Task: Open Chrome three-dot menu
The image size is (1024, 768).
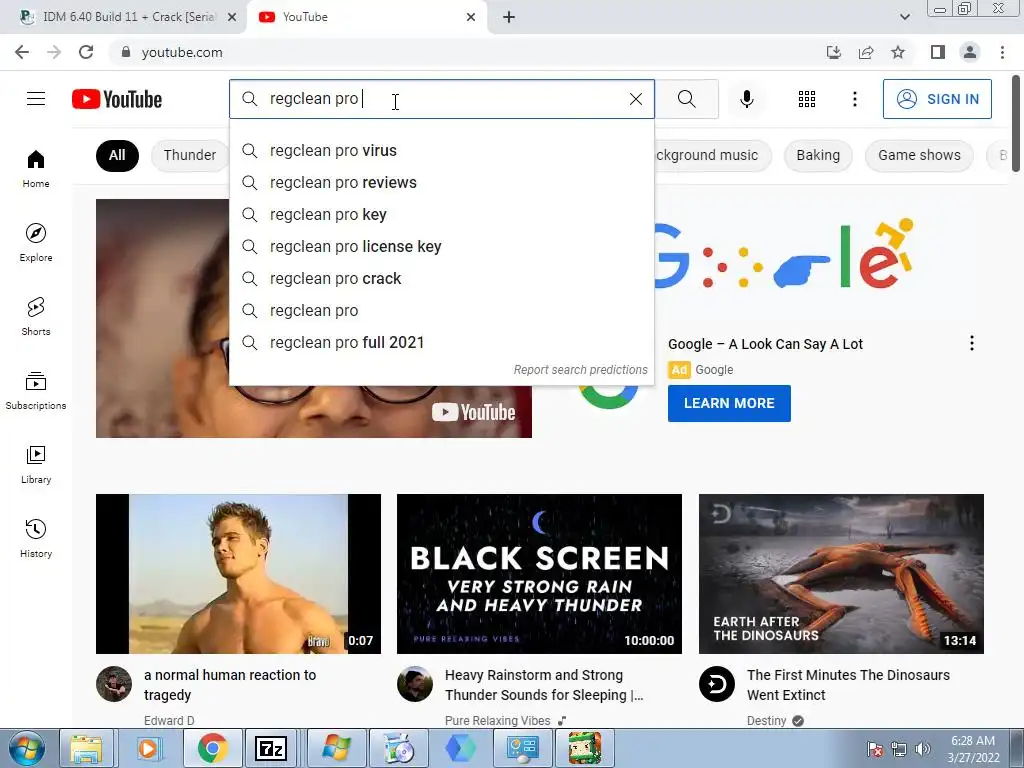Action: [x=1002, y=52]
